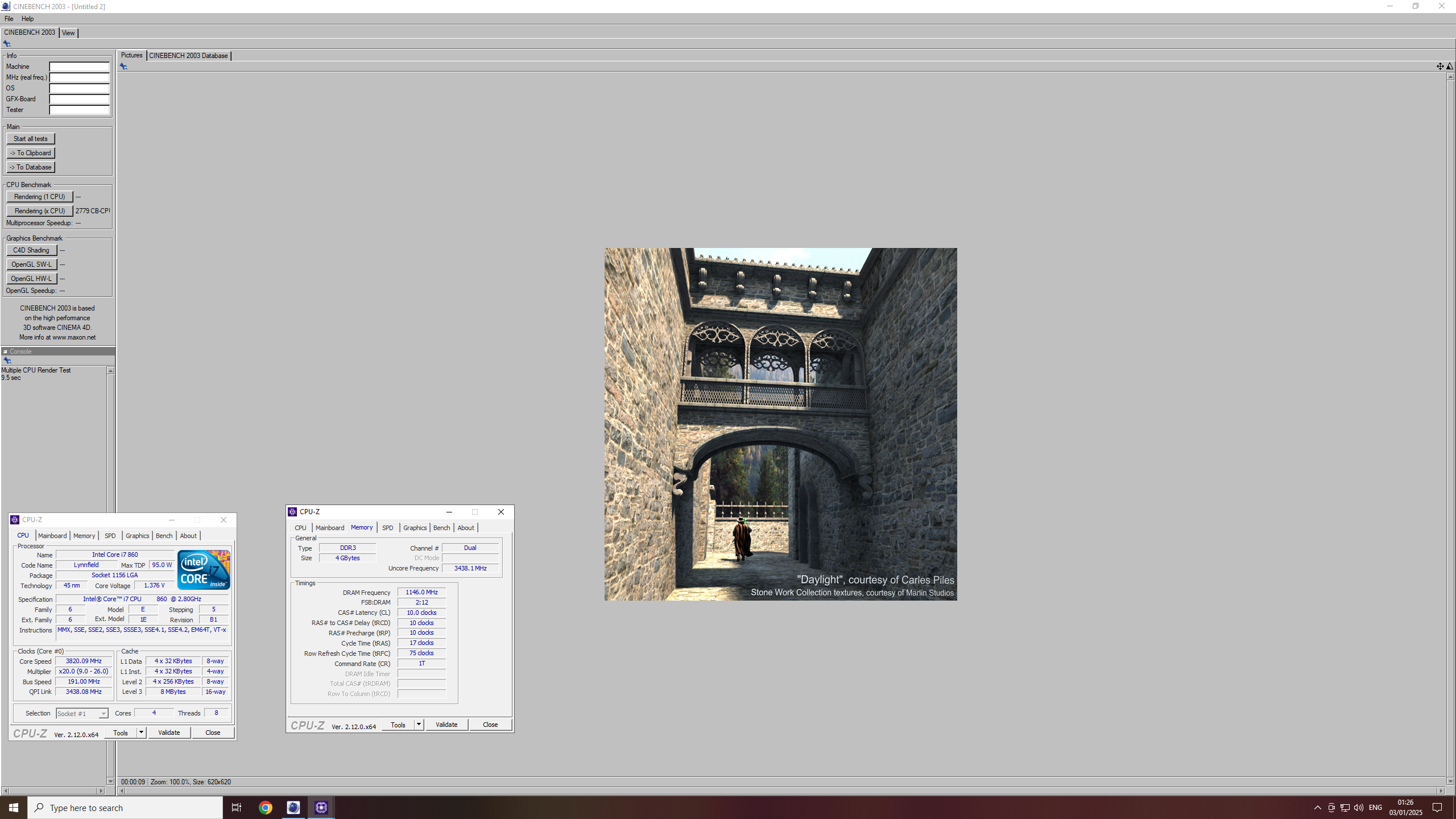Screen dimensions: 1456x819
Task: Open the File menu
Action: [x=9, y=19]
